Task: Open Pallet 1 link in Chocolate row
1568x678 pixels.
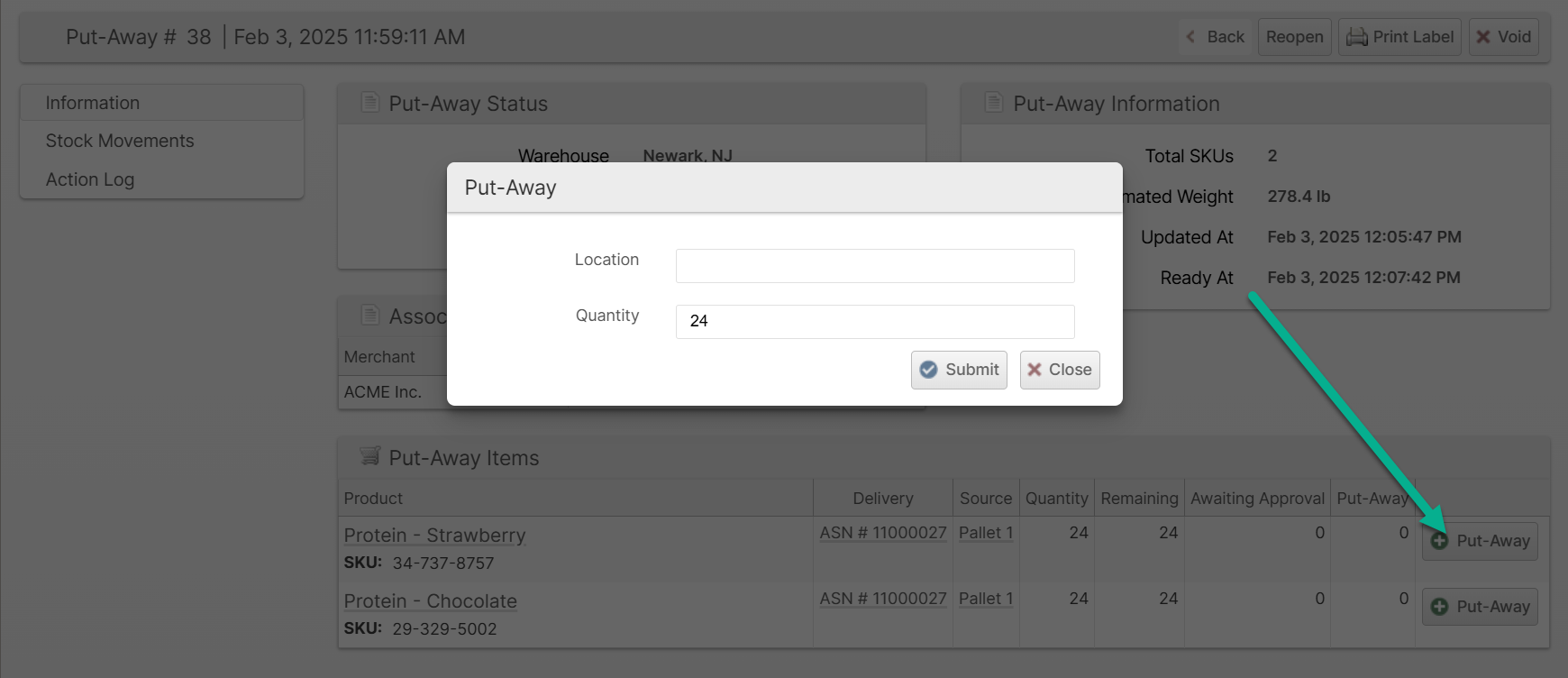Action: (985, 599)
